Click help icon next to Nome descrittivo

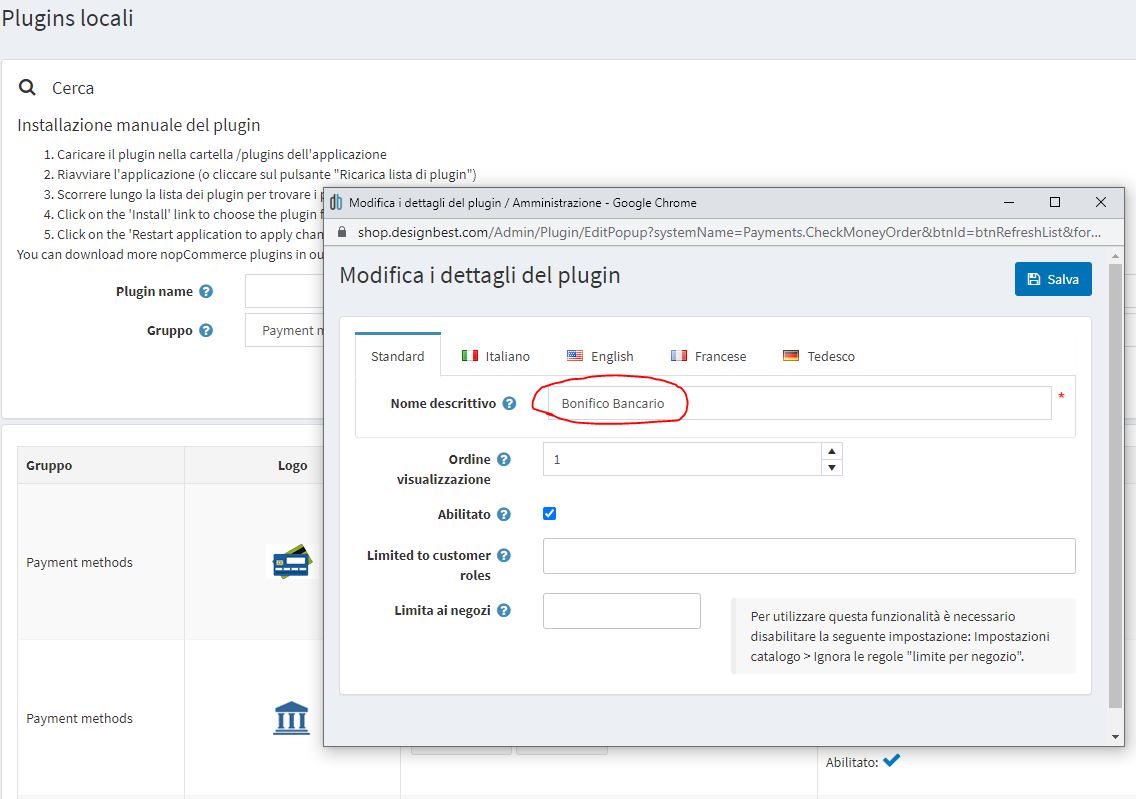(x=509, y=404)
